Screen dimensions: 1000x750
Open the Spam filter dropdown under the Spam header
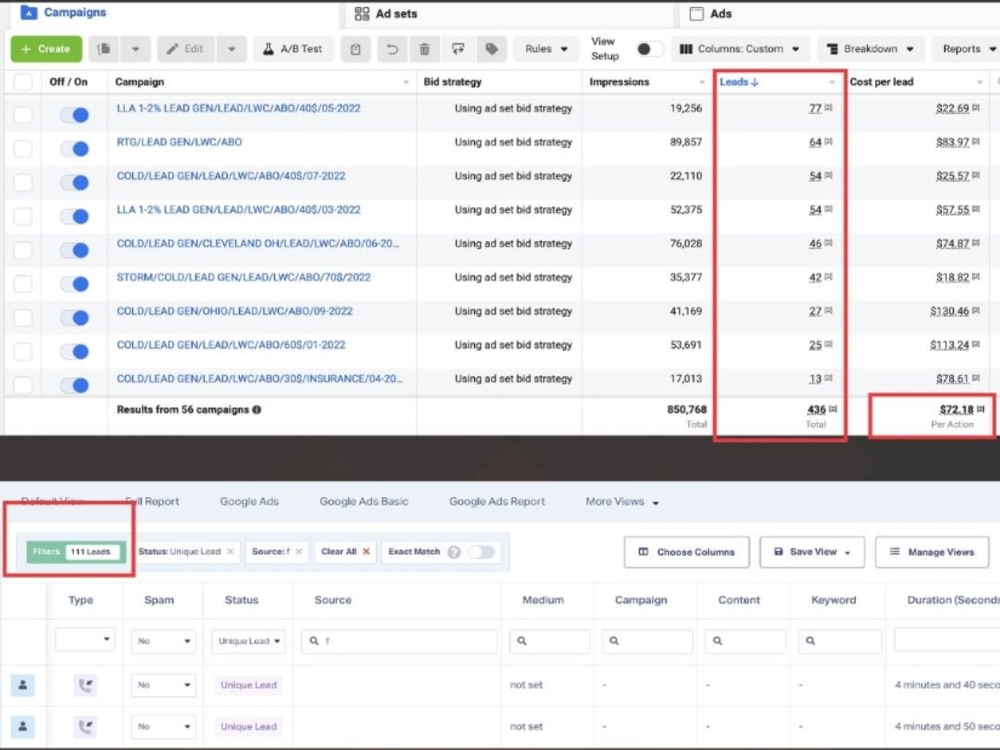pos(163,641)
